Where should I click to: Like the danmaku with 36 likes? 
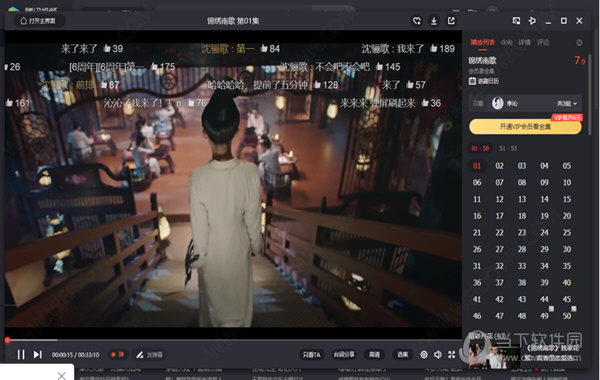425,103
